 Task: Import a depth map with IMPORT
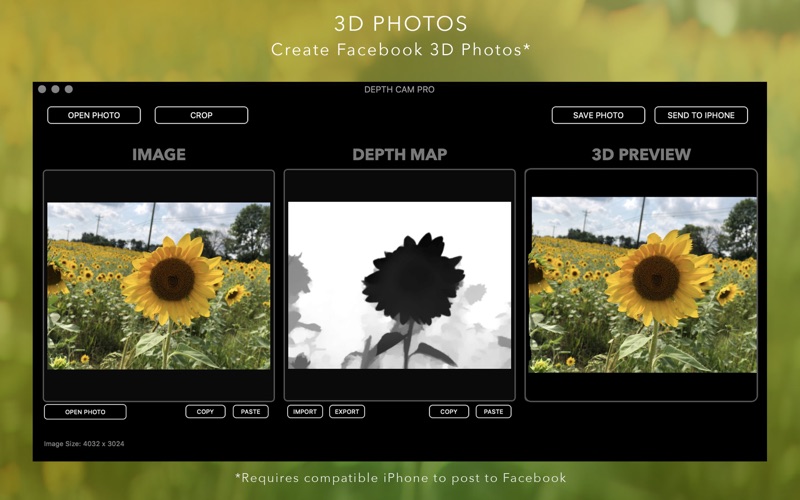[305, 412]
